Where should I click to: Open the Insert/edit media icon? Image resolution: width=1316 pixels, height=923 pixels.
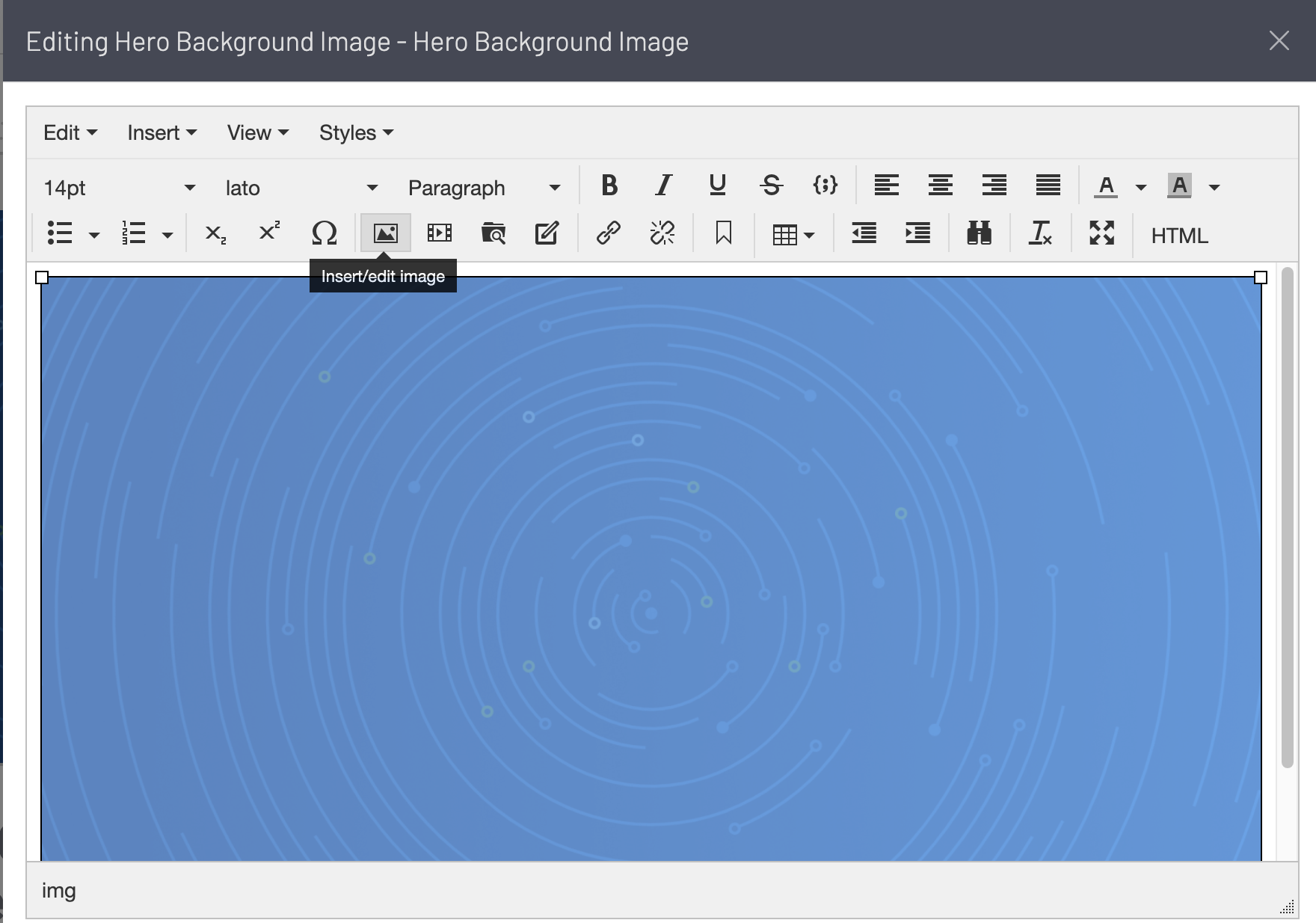439,234
